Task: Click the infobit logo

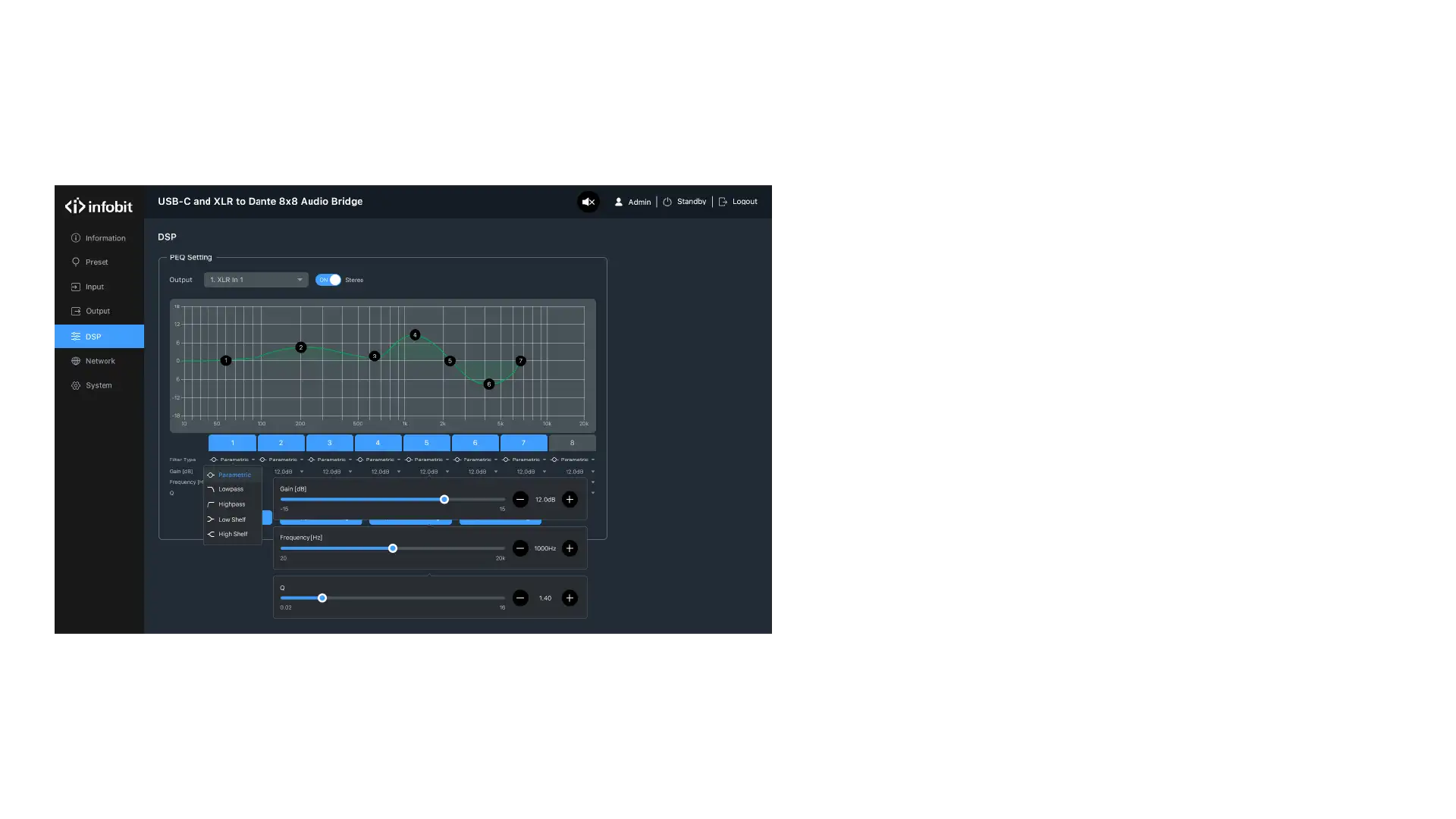Action: 99,206
